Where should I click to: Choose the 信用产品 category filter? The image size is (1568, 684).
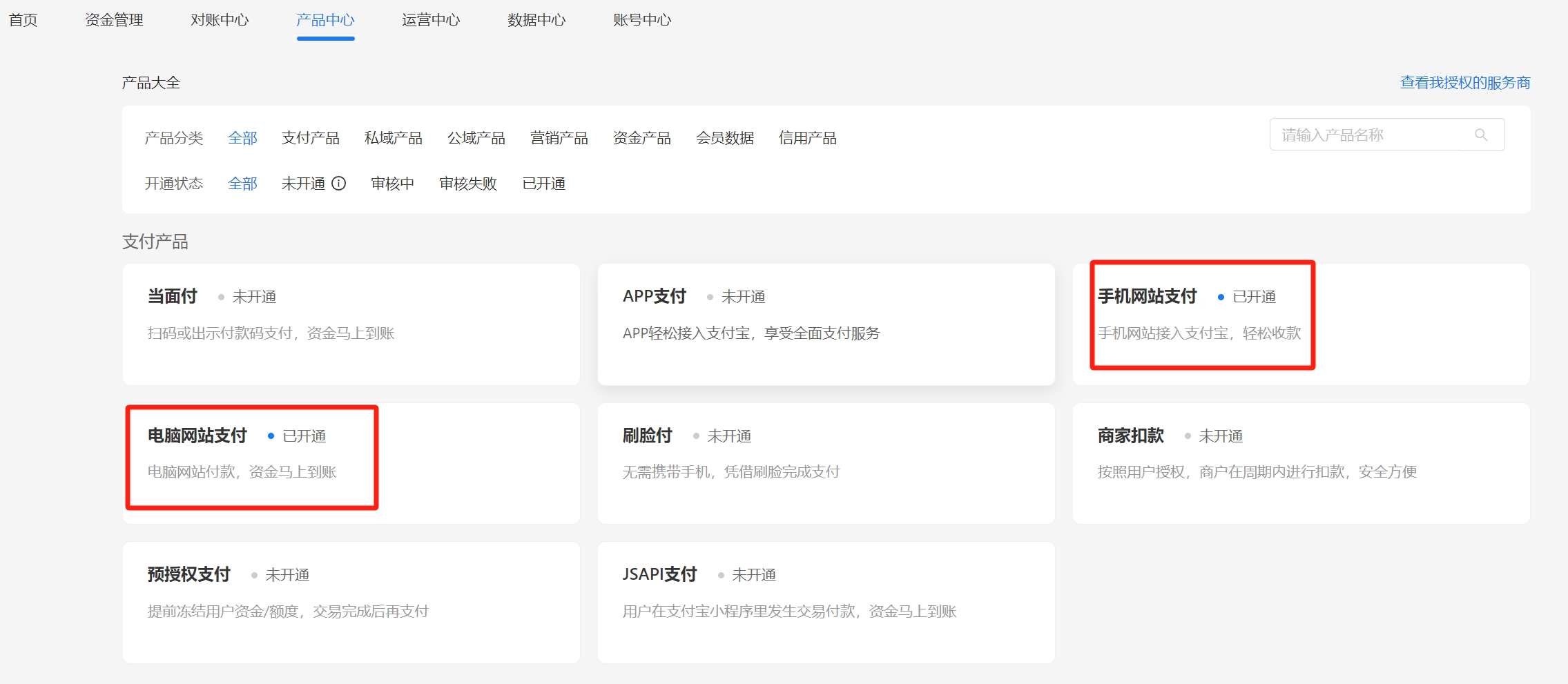click(x=807, y=138)
